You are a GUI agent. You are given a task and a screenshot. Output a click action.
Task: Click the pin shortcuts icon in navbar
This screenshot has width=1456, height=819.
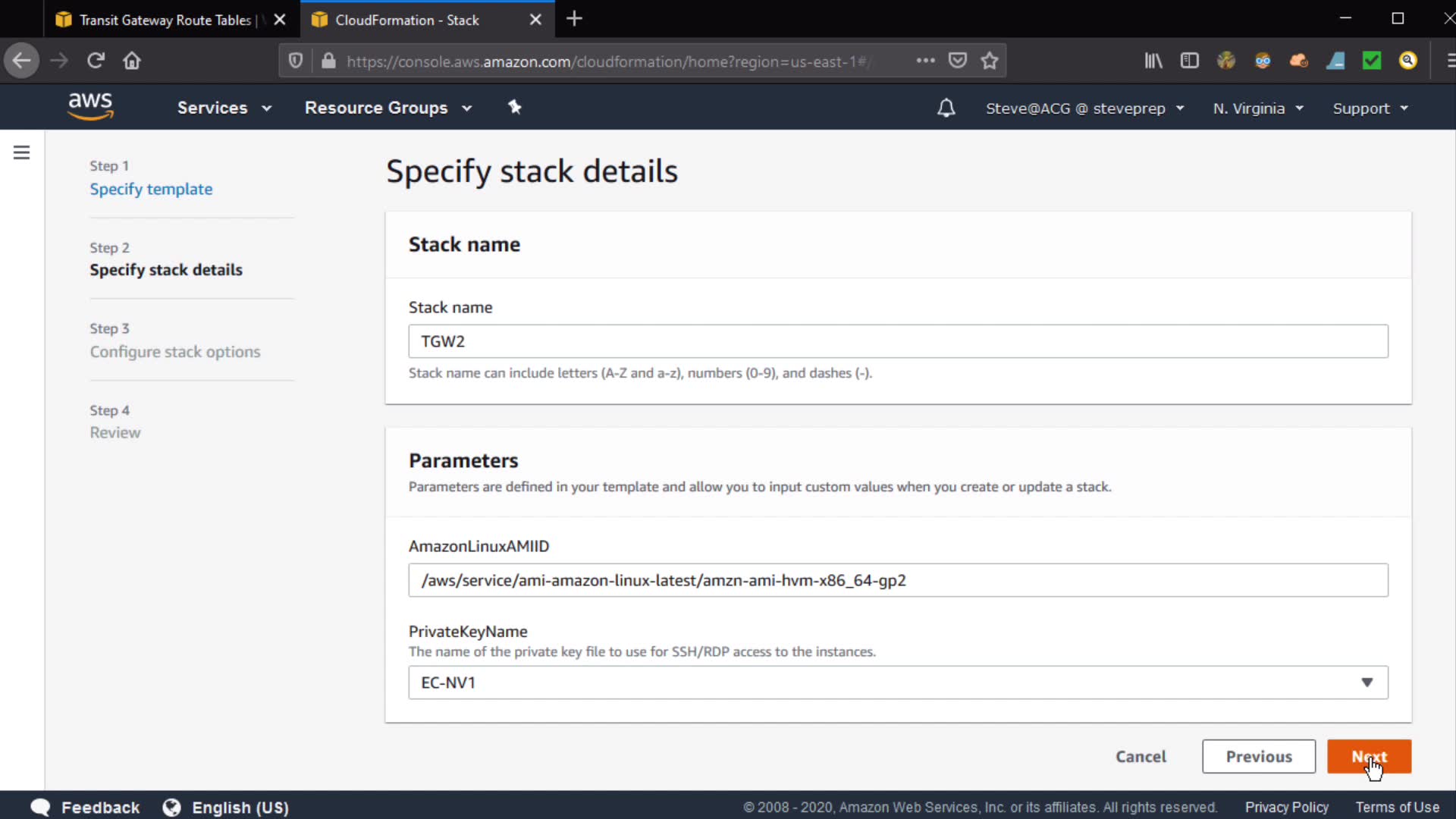515,107
